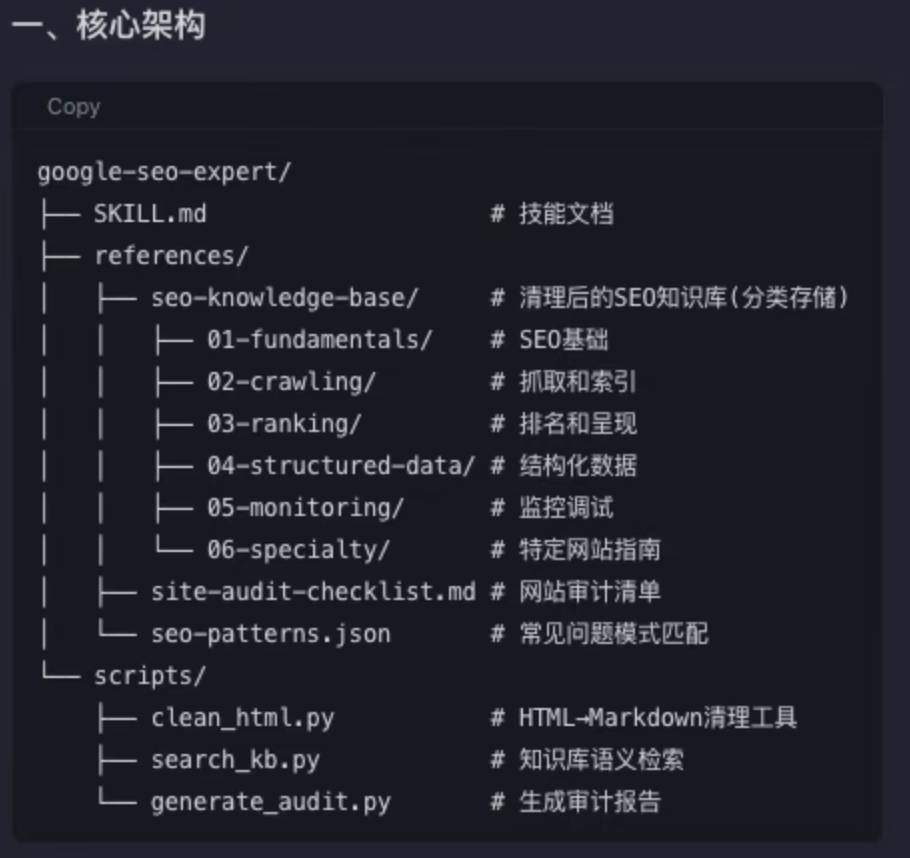This screenshot has height=858, width=910.
Task: Select the 05-monitoring/ folder
Action: click(305, 508)
